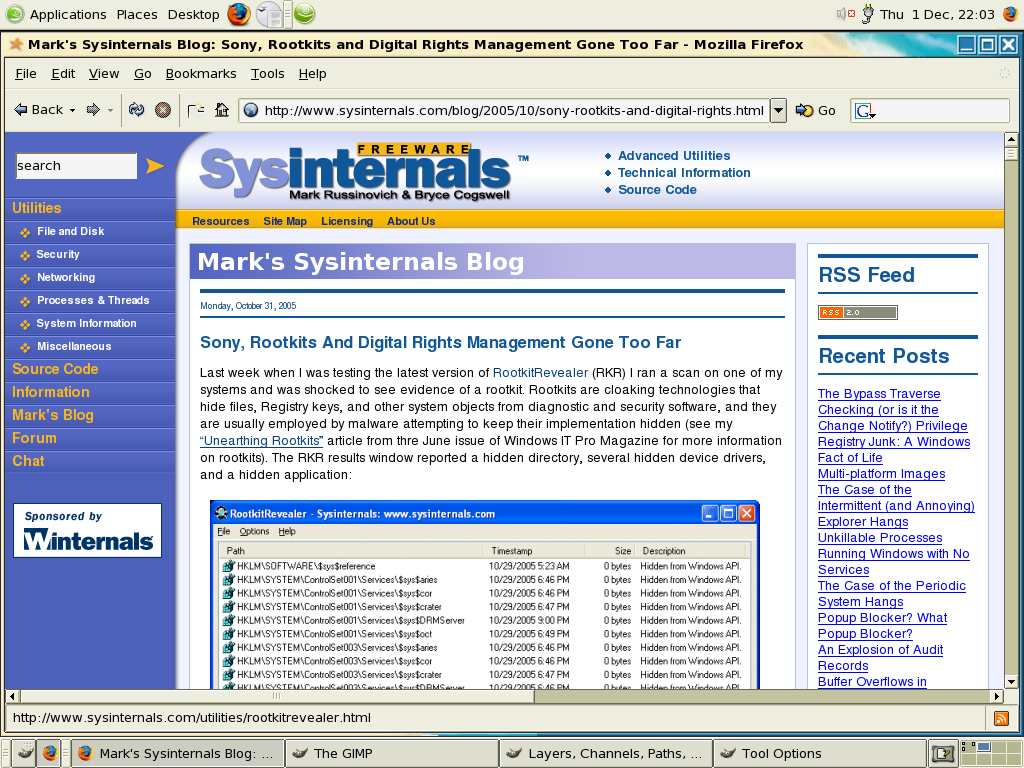
Task: Click the help icon in bottom panel
Action: 942,754
